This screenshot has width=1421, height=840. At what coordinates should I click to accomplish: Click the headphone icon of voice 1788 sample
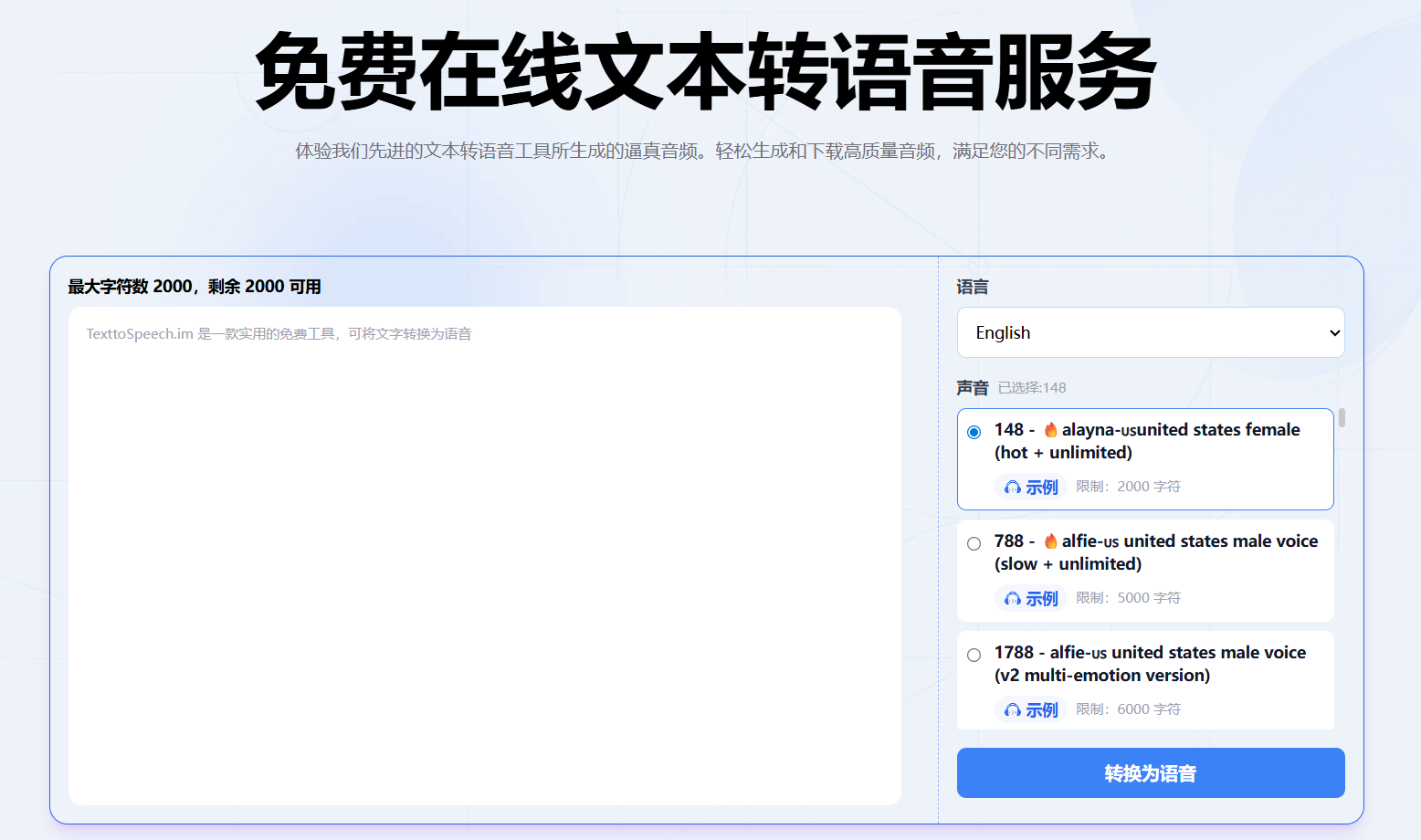click(x=1012, y=710)
